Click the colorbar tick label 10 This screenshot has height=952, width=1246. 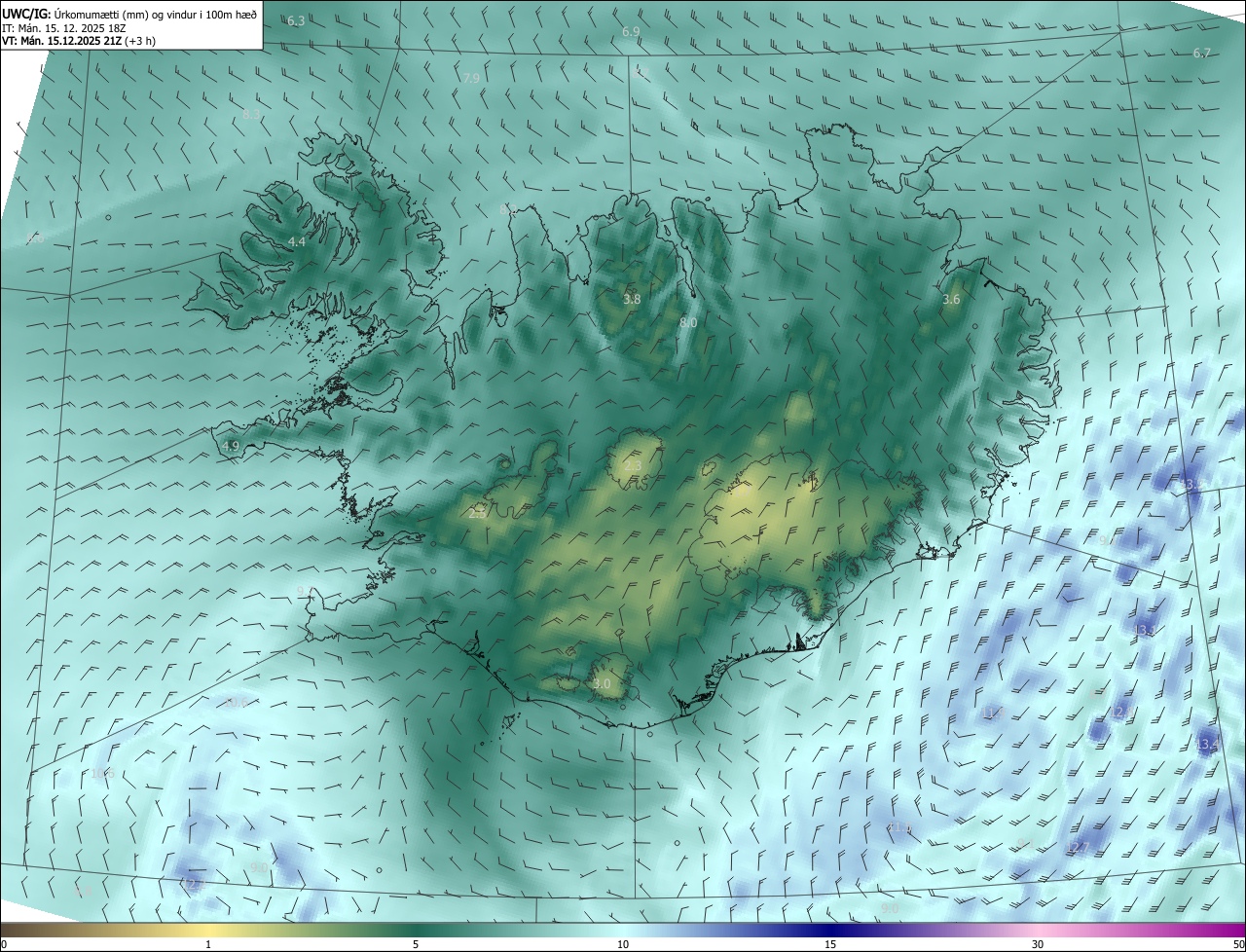(x=623, y=944)
